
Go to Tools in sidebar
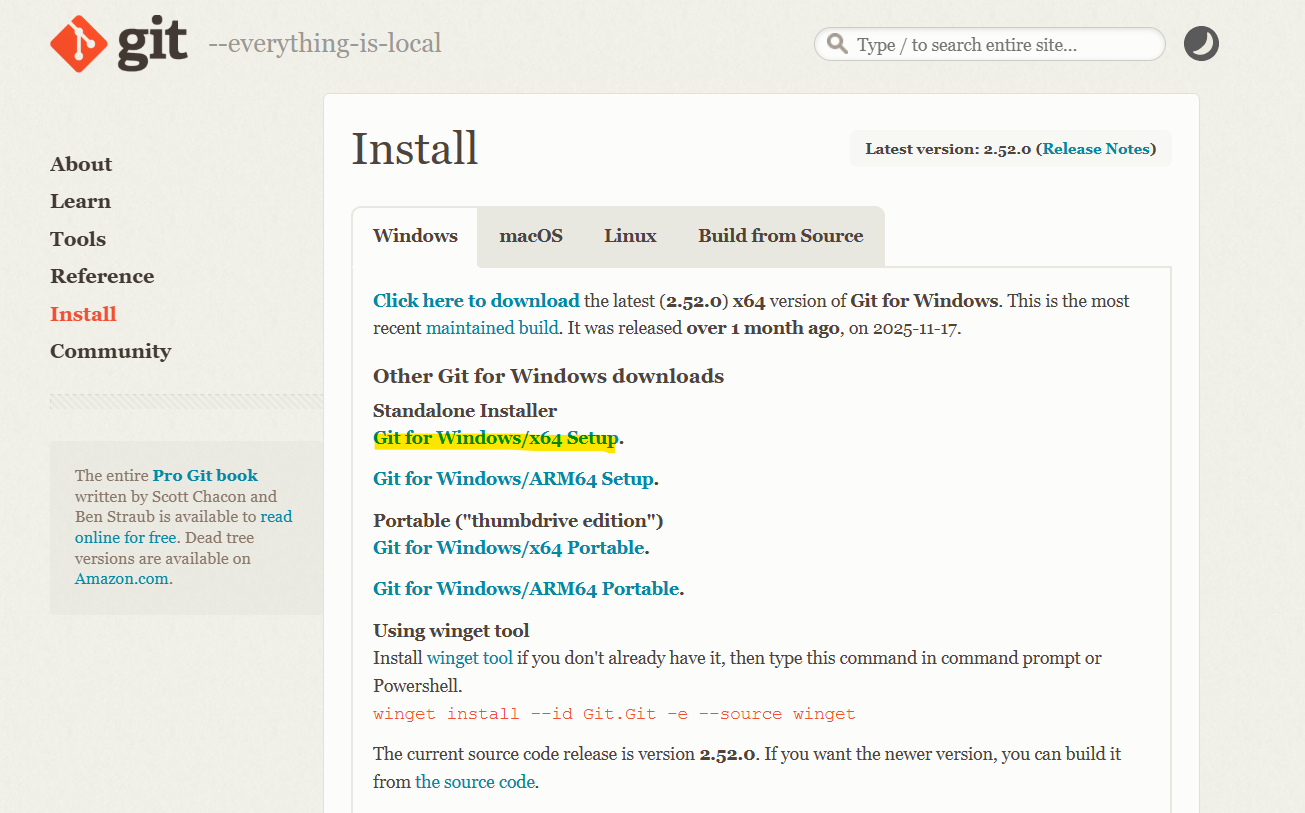tap(78, 239)
